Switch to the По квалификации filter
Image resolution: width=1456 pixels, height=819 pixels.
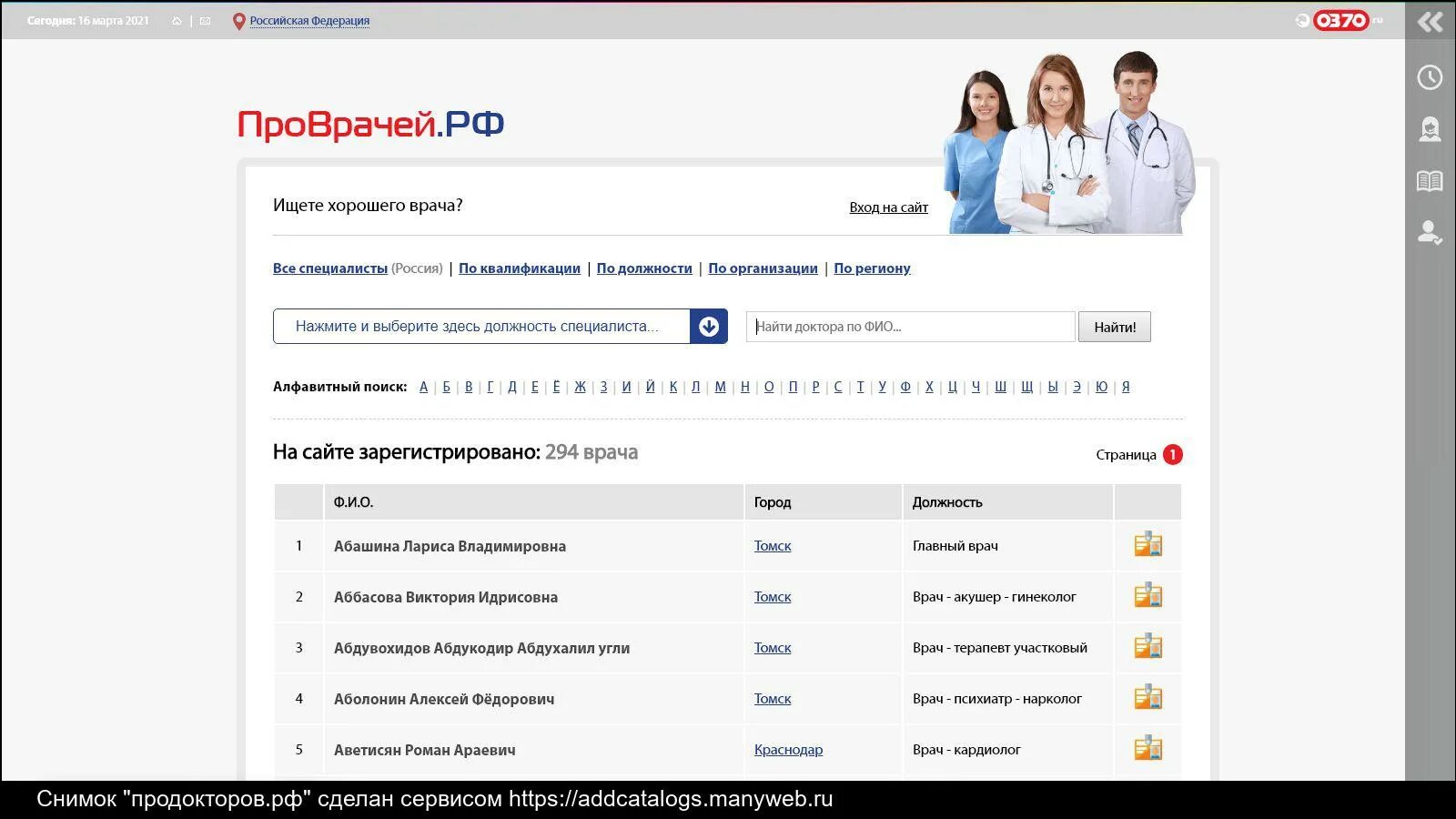[519, 268]
